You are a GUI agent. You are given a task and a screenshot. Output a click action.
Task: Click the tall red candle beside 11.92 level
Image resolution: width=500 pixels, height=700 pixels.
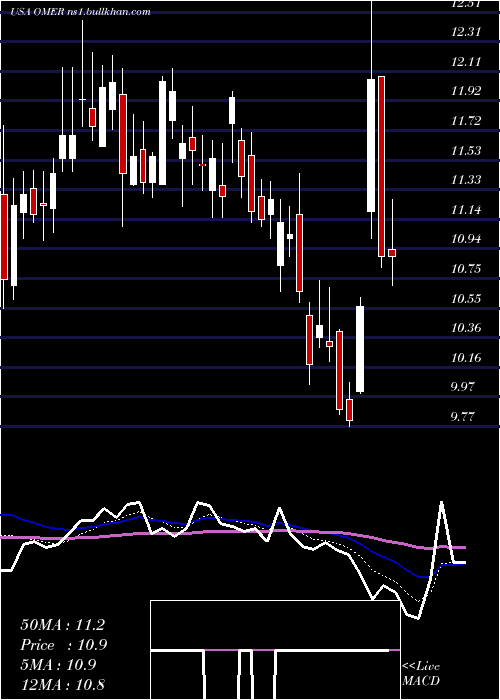click(381, 166)
